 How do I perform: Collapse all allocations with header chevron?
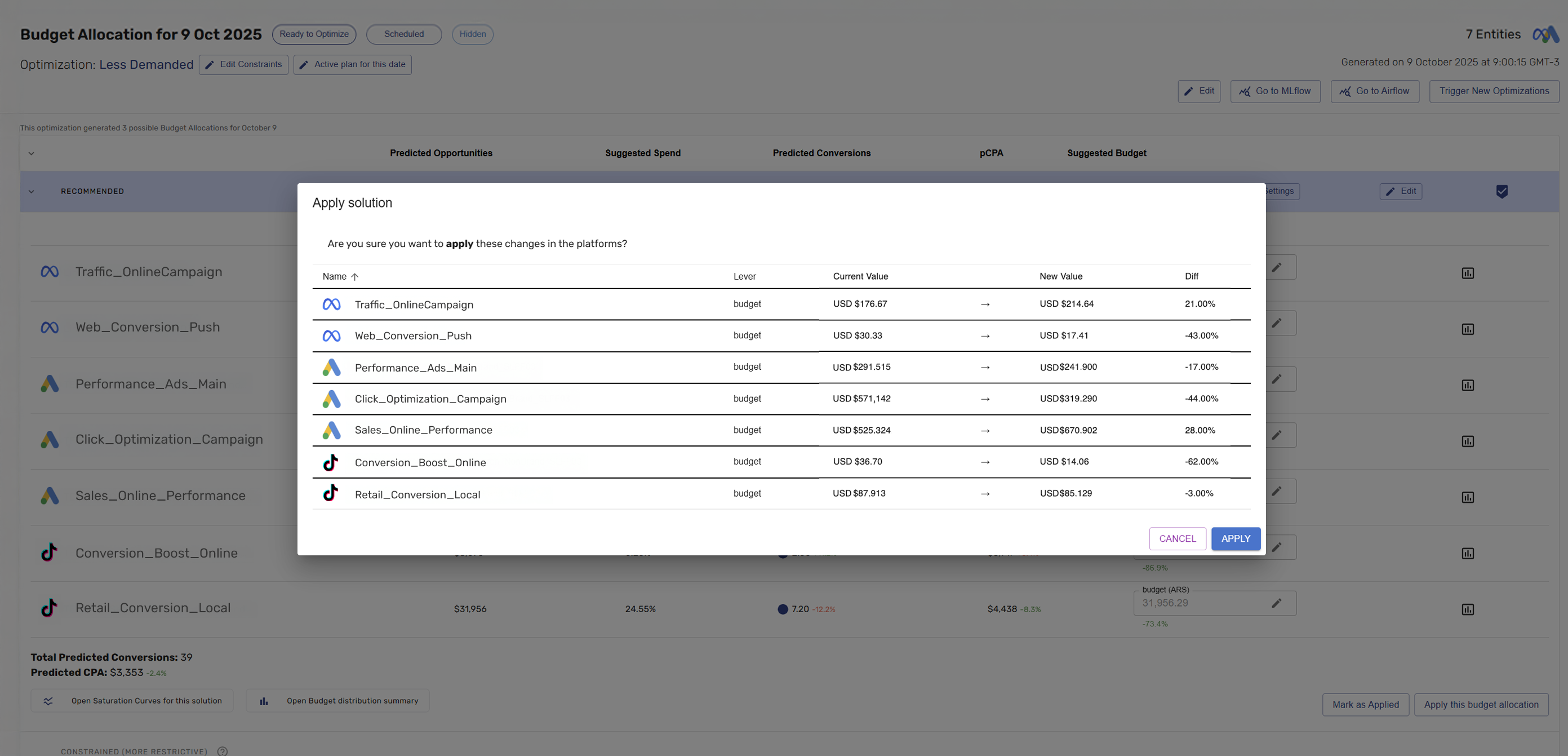[x=31, y=153]
